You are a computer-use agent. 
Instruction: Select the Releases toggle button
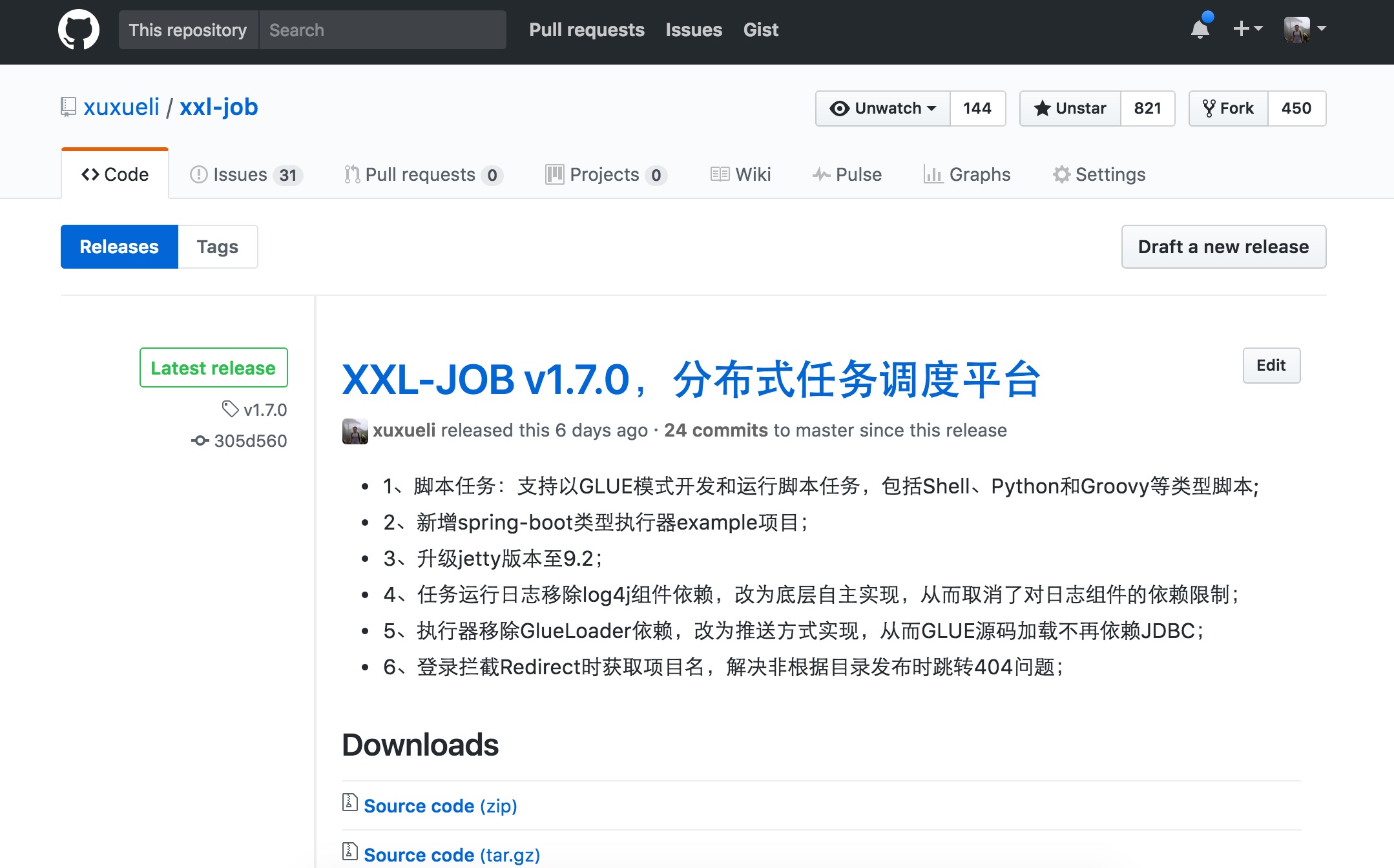[120, 247]
